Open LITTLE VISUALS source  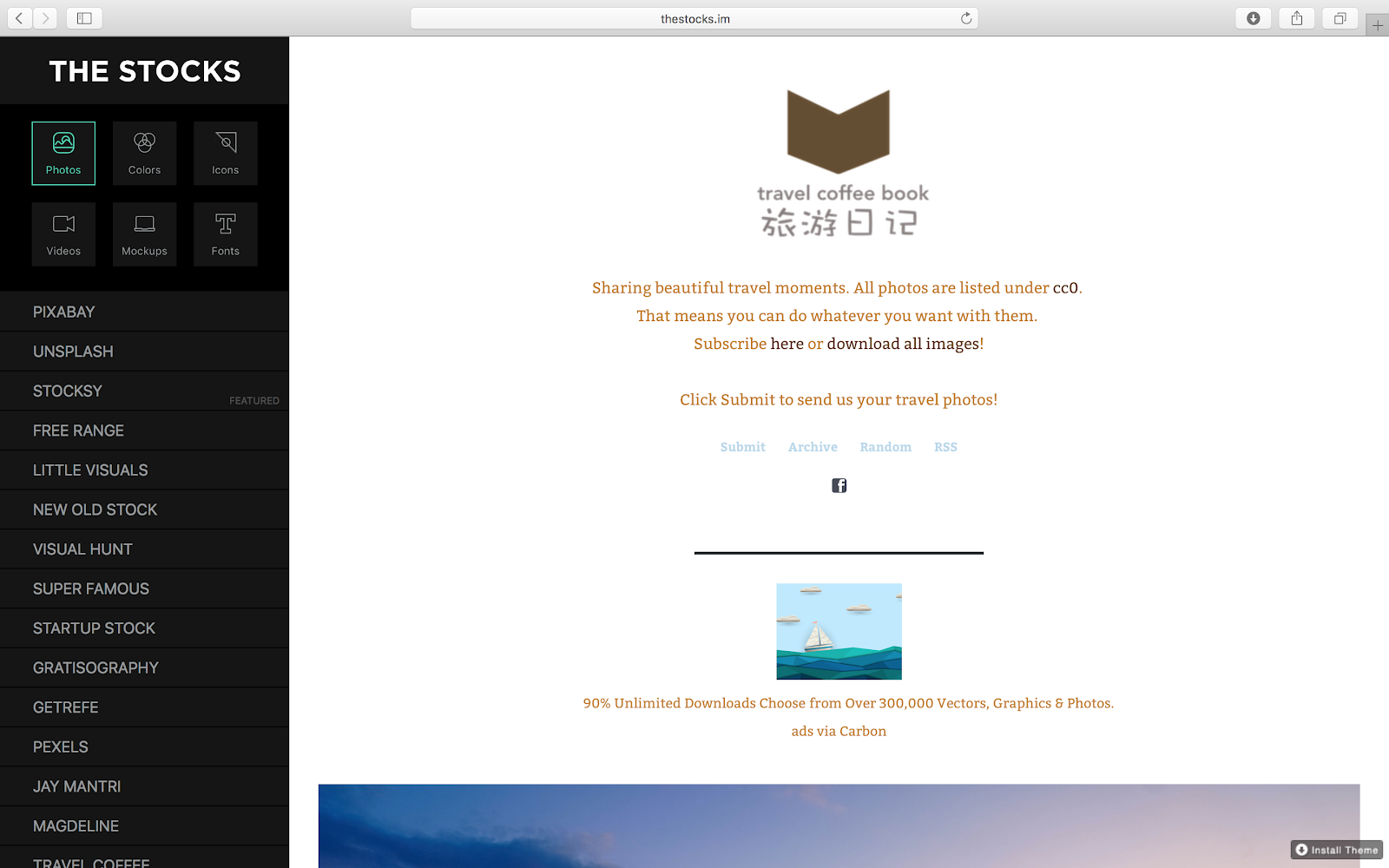tap(144, 470)
